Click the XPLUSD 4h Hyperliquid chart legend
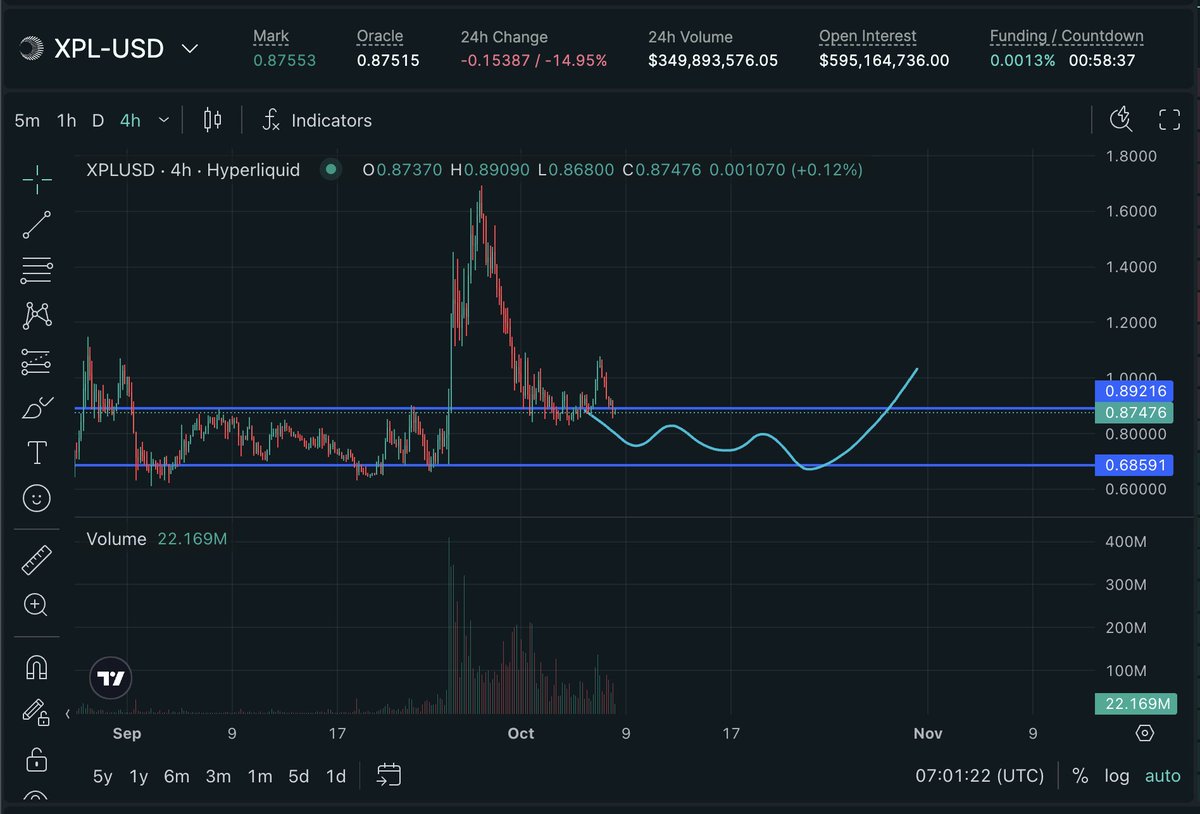 click(193, 170)
